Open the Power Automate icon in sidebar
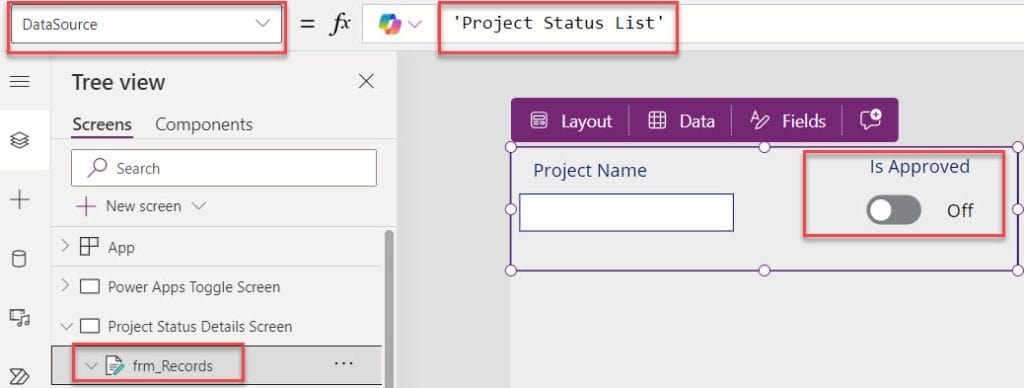 [x=20, y=376]
